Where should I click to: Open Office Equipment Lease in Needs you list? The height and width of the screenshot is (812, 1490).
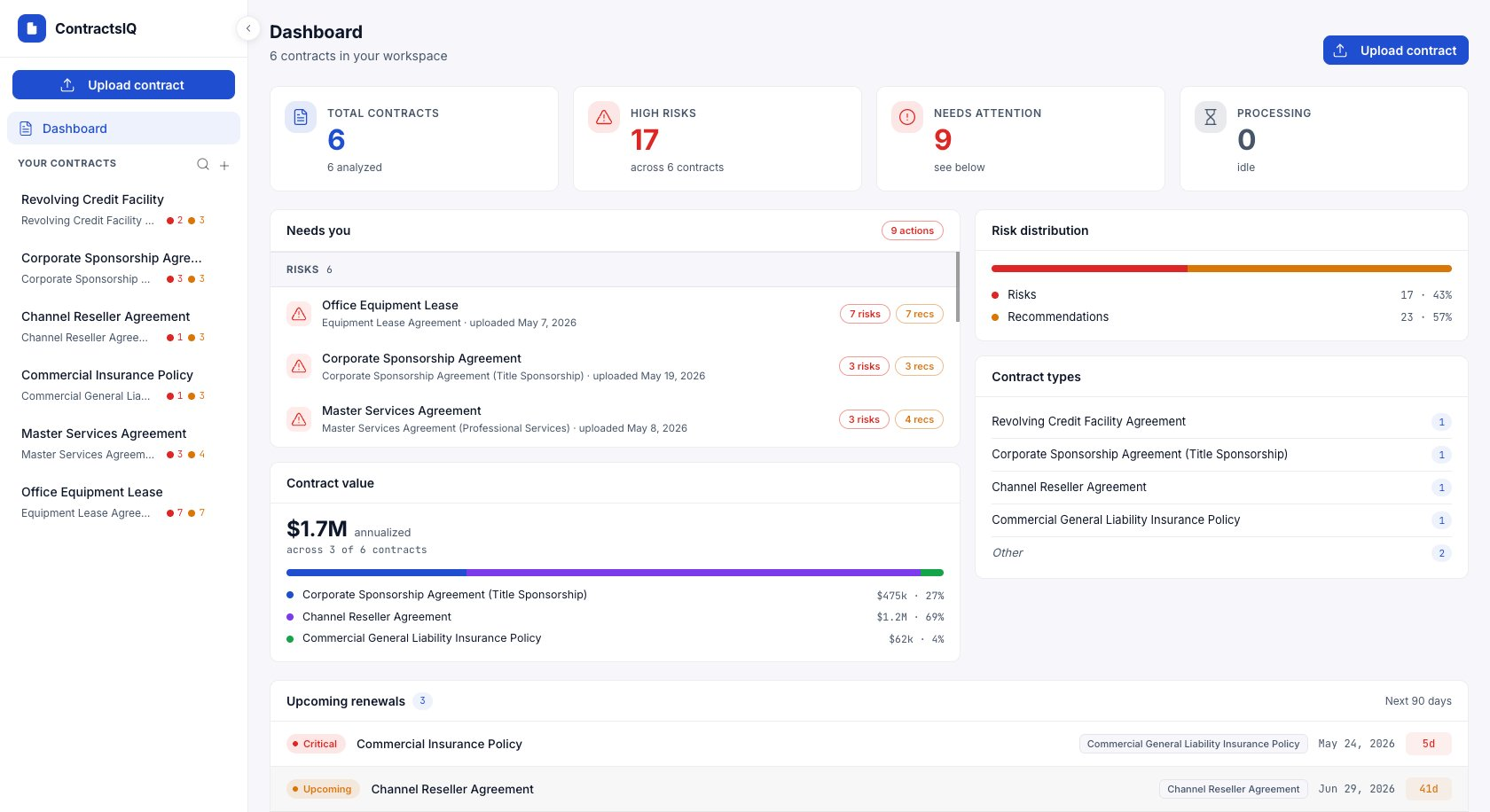pyautogui.click(x=615, y=314)
